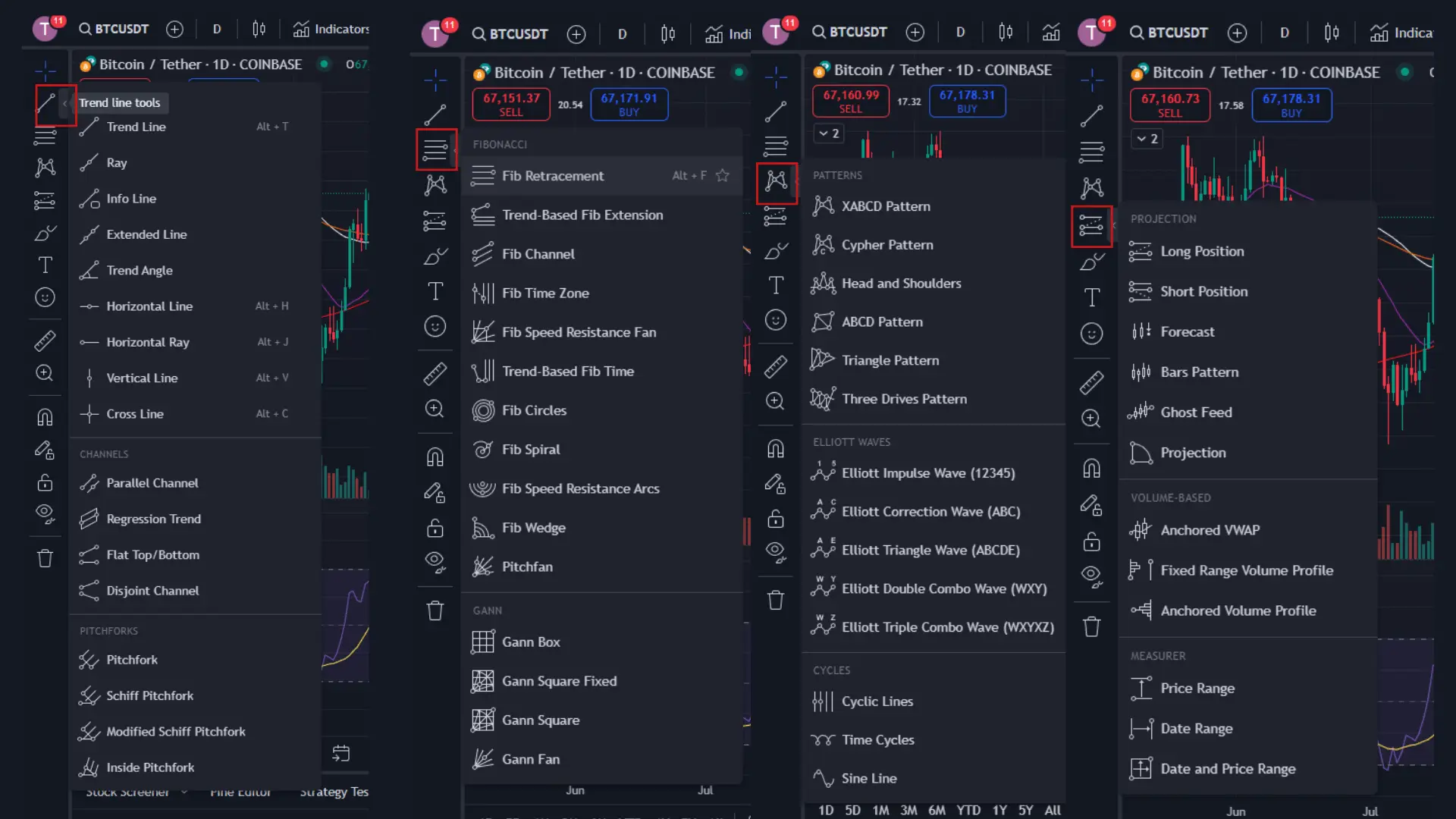Toggle Stay in drawing mode in the Fibonacci panel
The height and width of the screenshot is (819, 1456).
coord(435,493)
